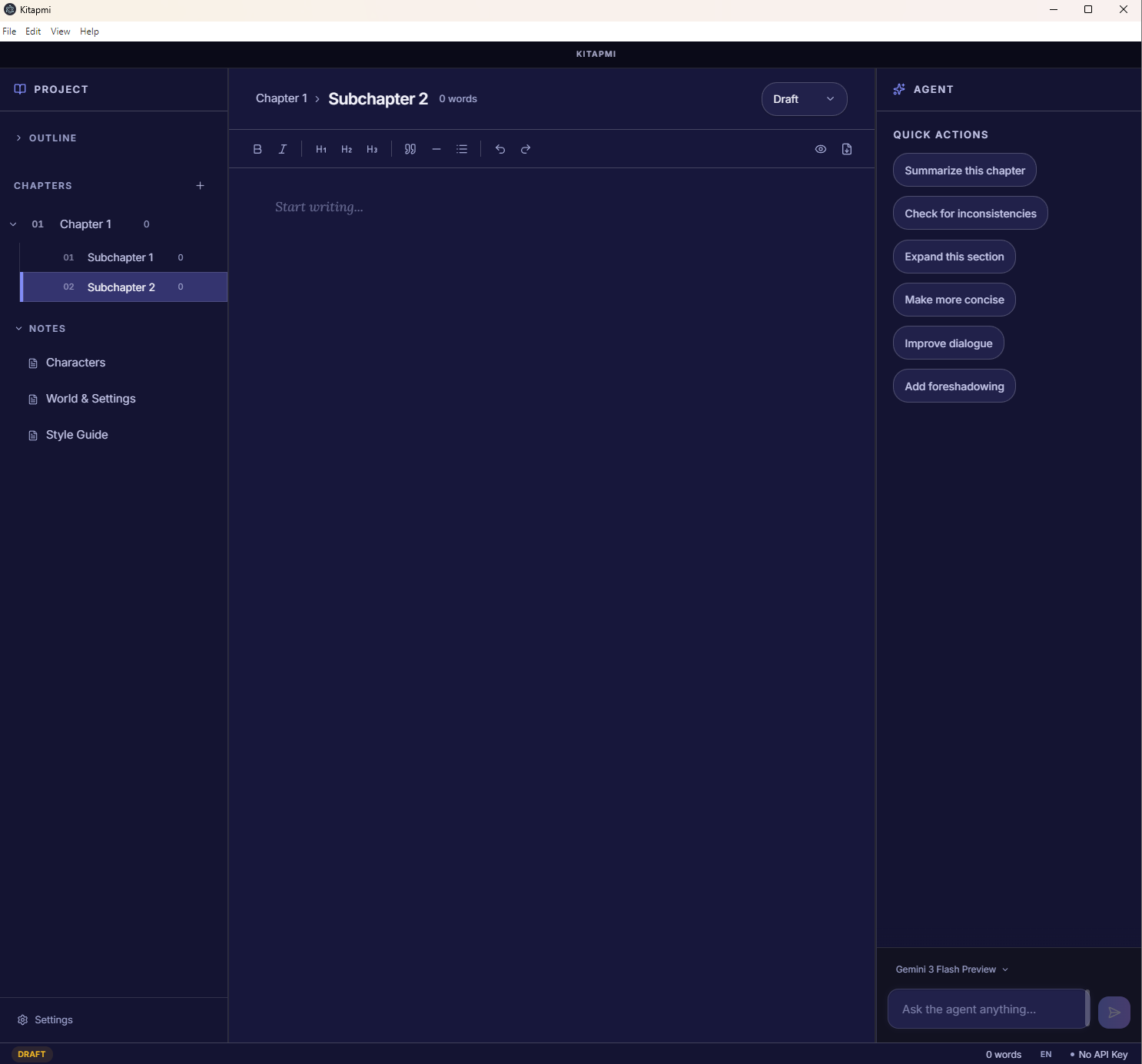This screenshot has height=1064, width=1142.
Task: Click the undo arrow icon
Action: (x=500, y=148)
